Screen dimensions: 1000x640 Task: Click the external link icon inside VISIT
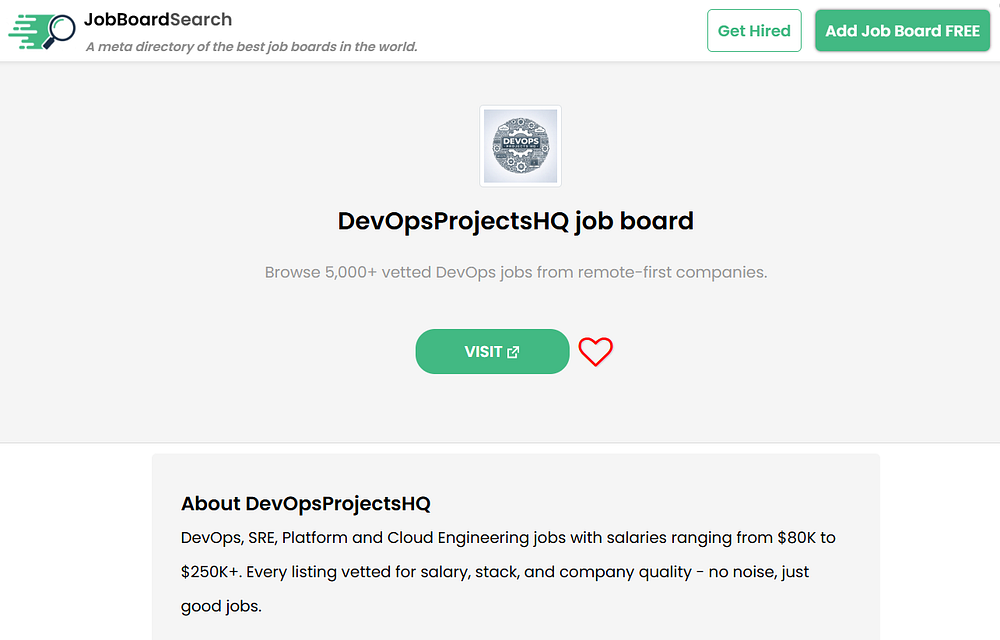(514, 352)
